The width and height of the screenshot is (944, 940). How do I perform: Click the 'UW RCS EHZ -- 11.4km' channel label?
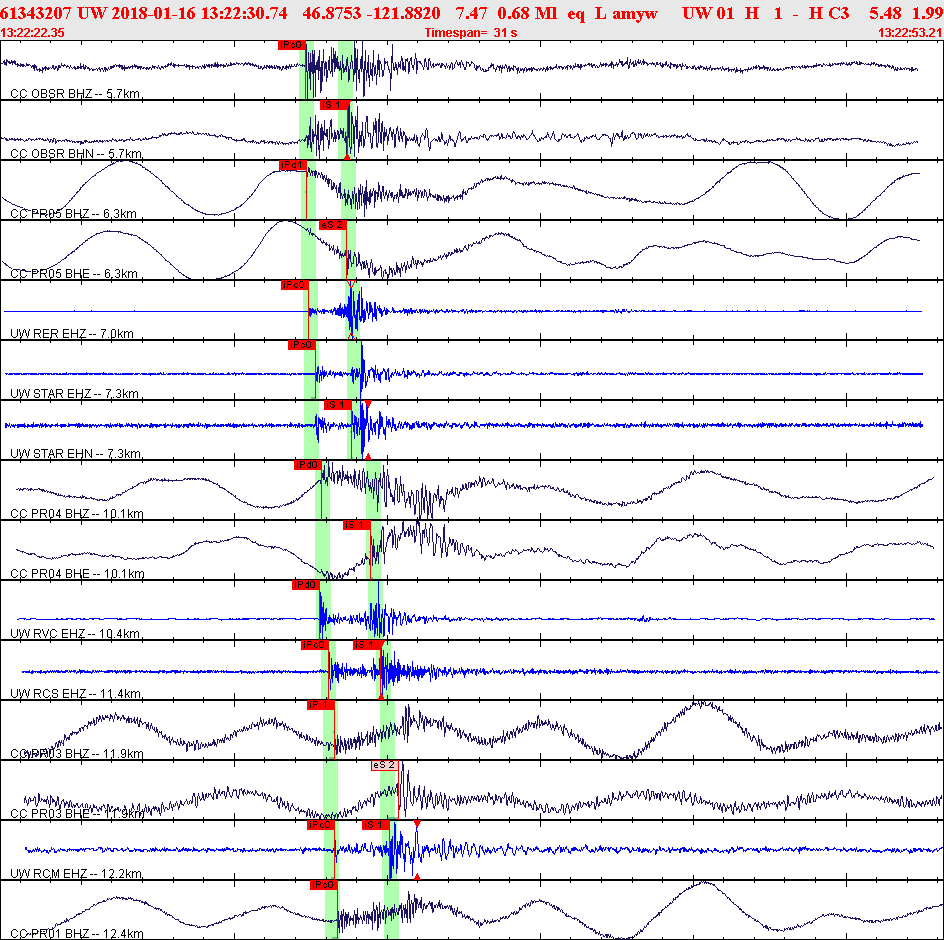click(76, 694)
